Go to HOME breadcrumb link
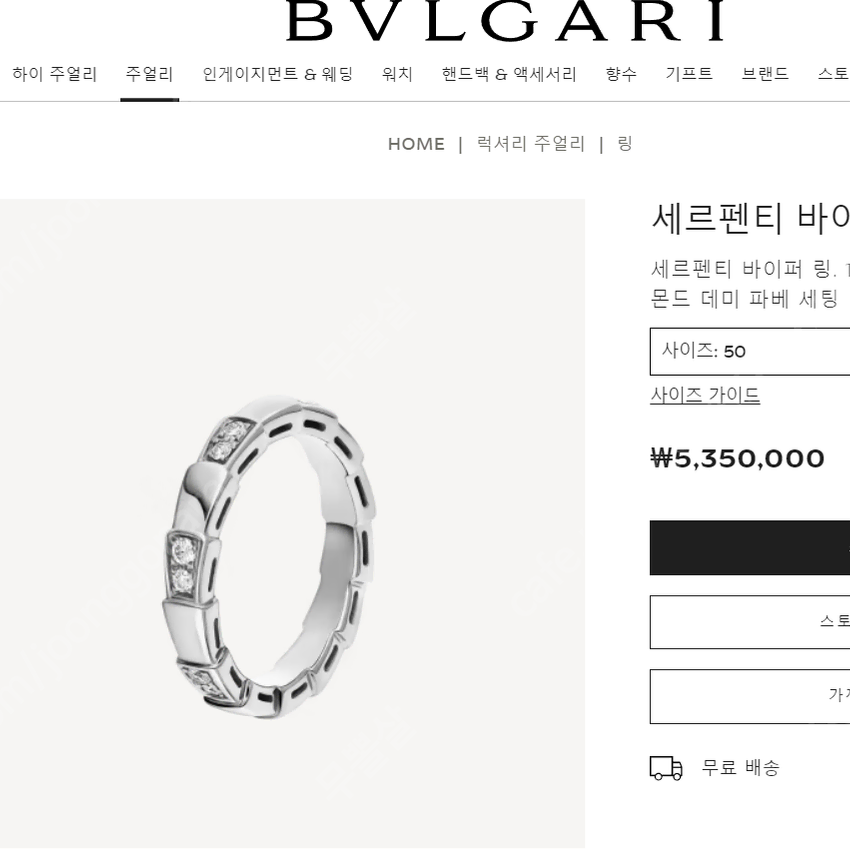 416,144
